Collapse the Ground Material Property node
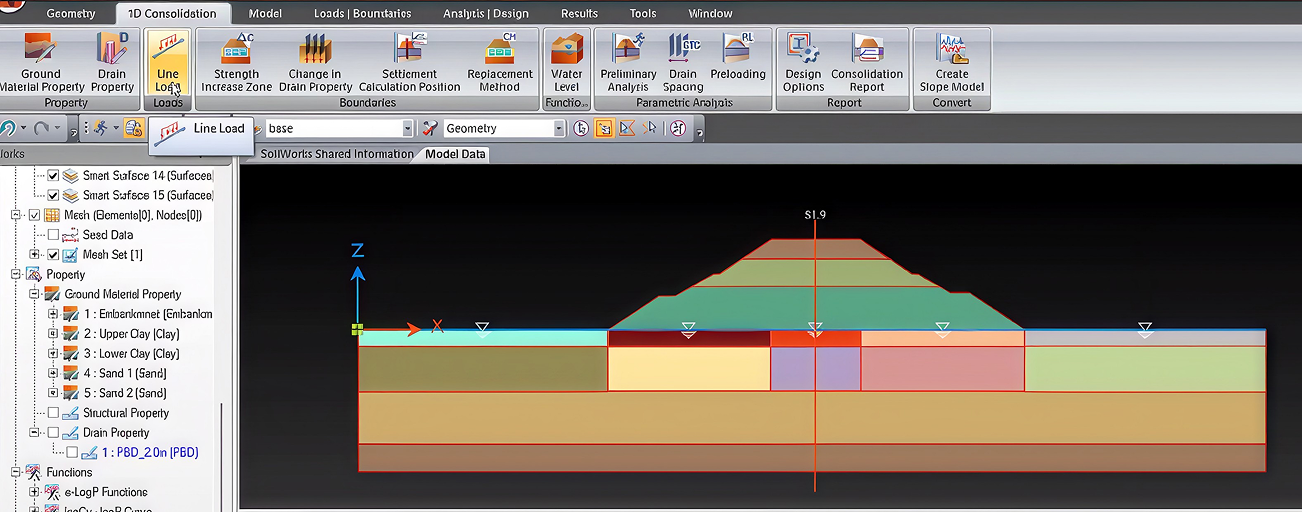 tap(35, 294)
